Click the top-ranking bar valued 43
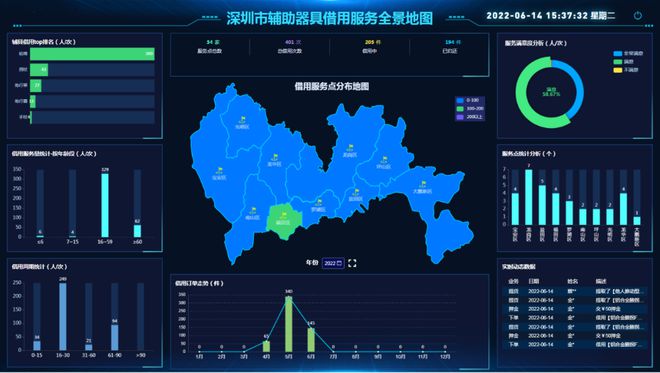The height and width of the screenshot is (373, 660). [39, 69]
